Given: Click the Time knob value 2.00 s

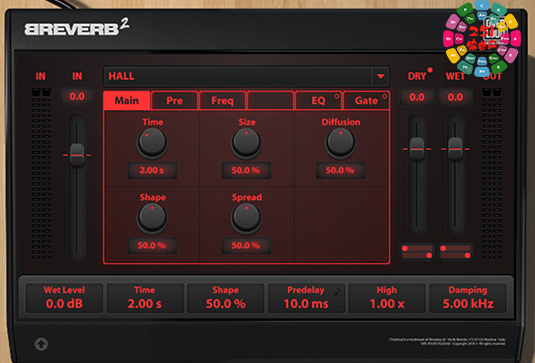Looking at the screenshot, I should tap(152, 170).
